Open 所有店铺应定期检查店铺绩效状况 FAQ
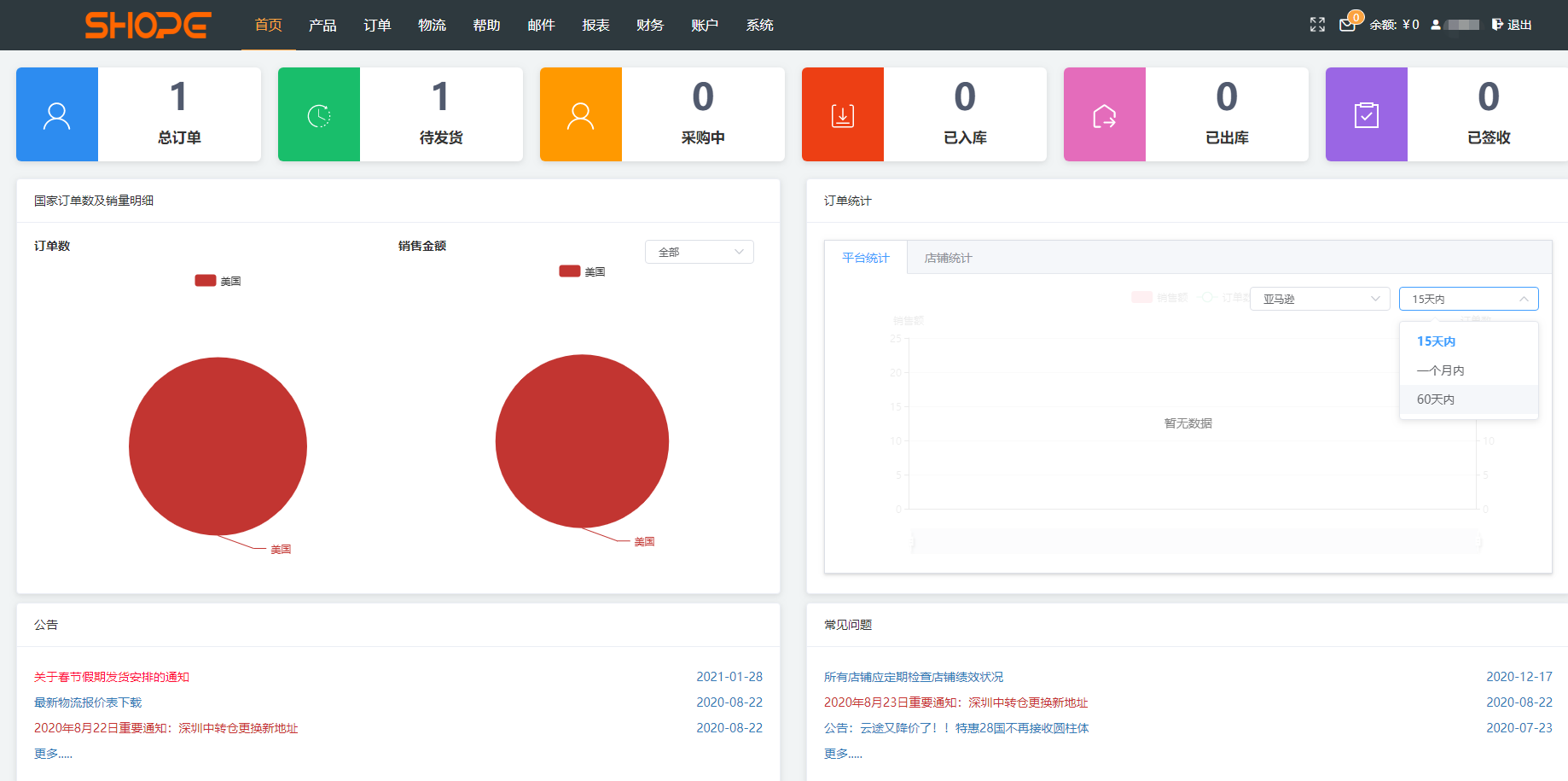 pyautogui.click(x=914, y=677)
